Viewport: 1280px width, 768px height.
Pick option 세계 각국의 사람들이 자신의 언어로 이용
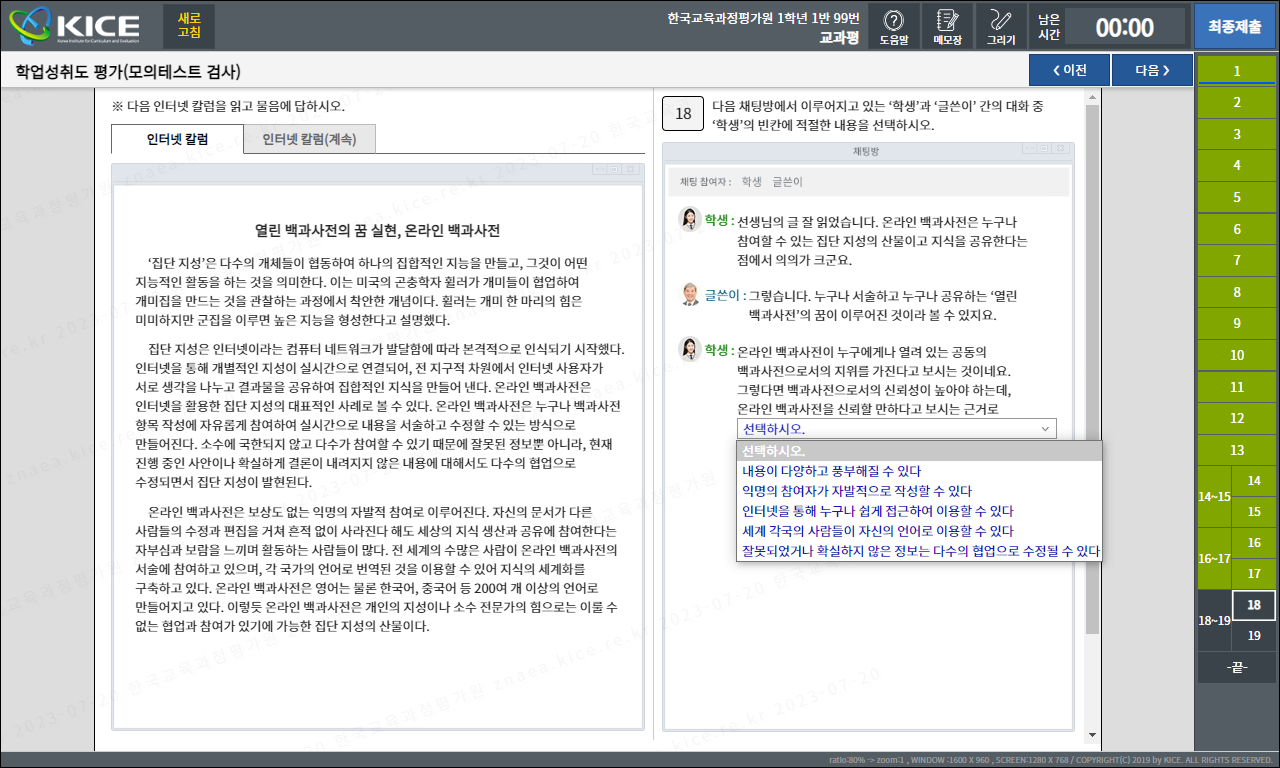(x=877, y=531)
